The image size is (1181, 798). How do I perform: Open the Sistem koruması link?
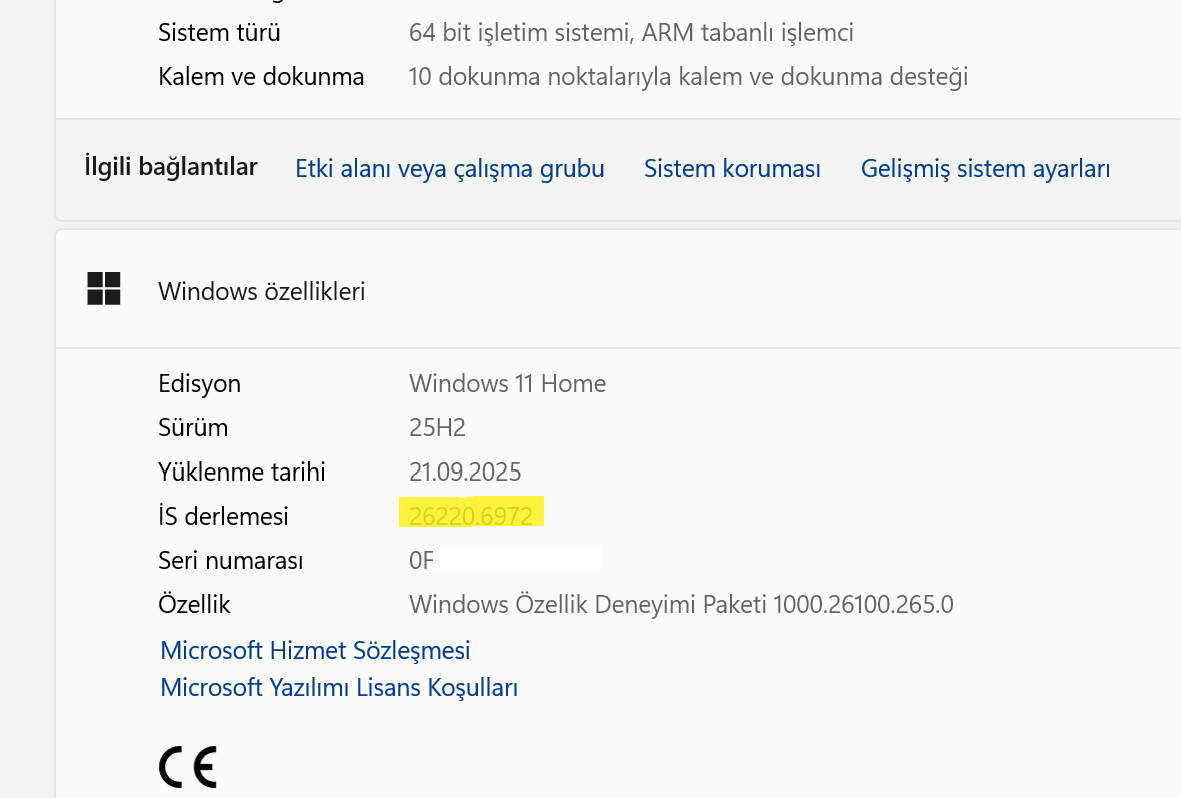[732, 169]
